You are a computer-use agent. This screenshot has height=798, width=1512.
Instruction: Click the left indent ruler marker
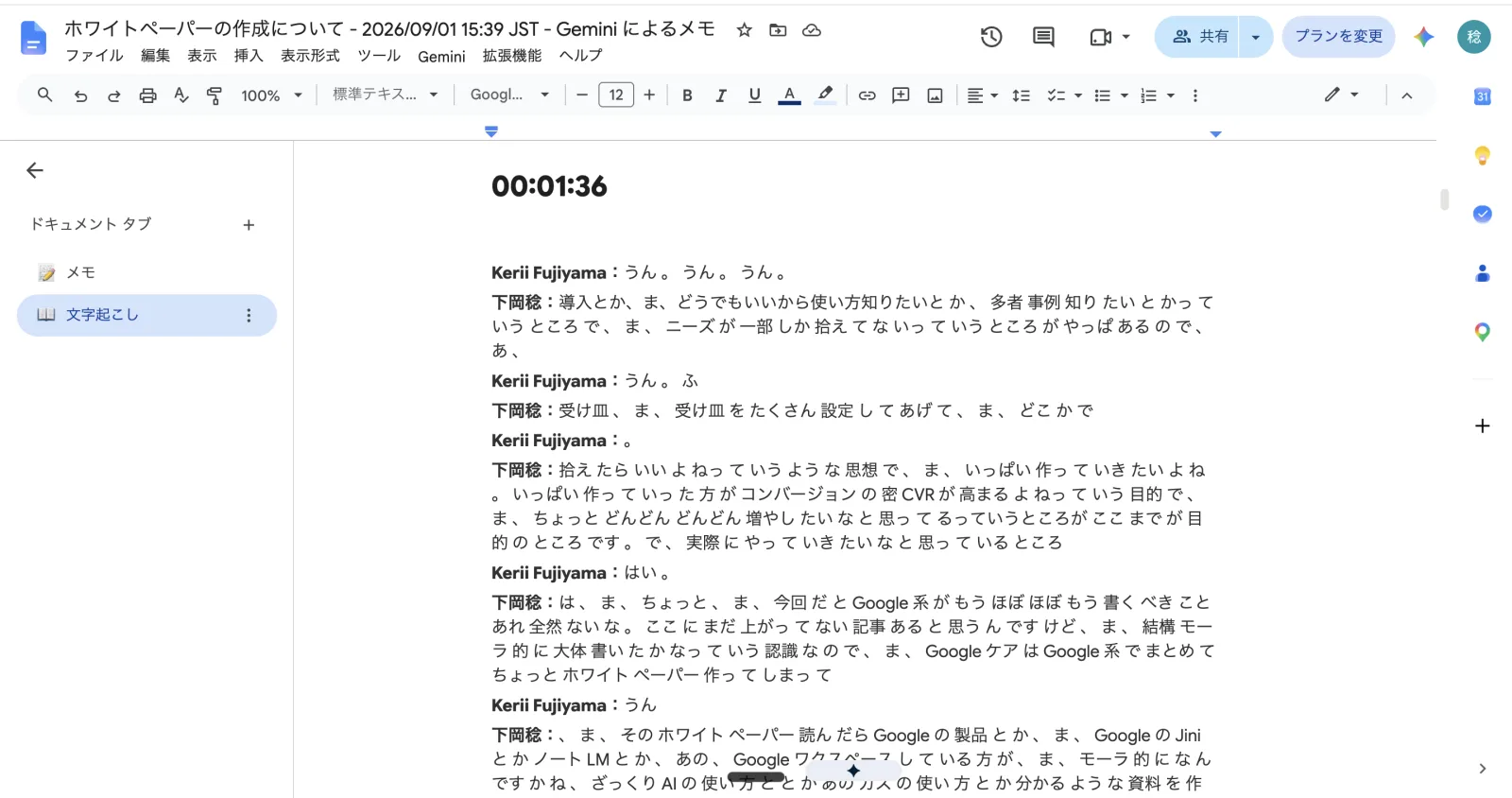491,131
